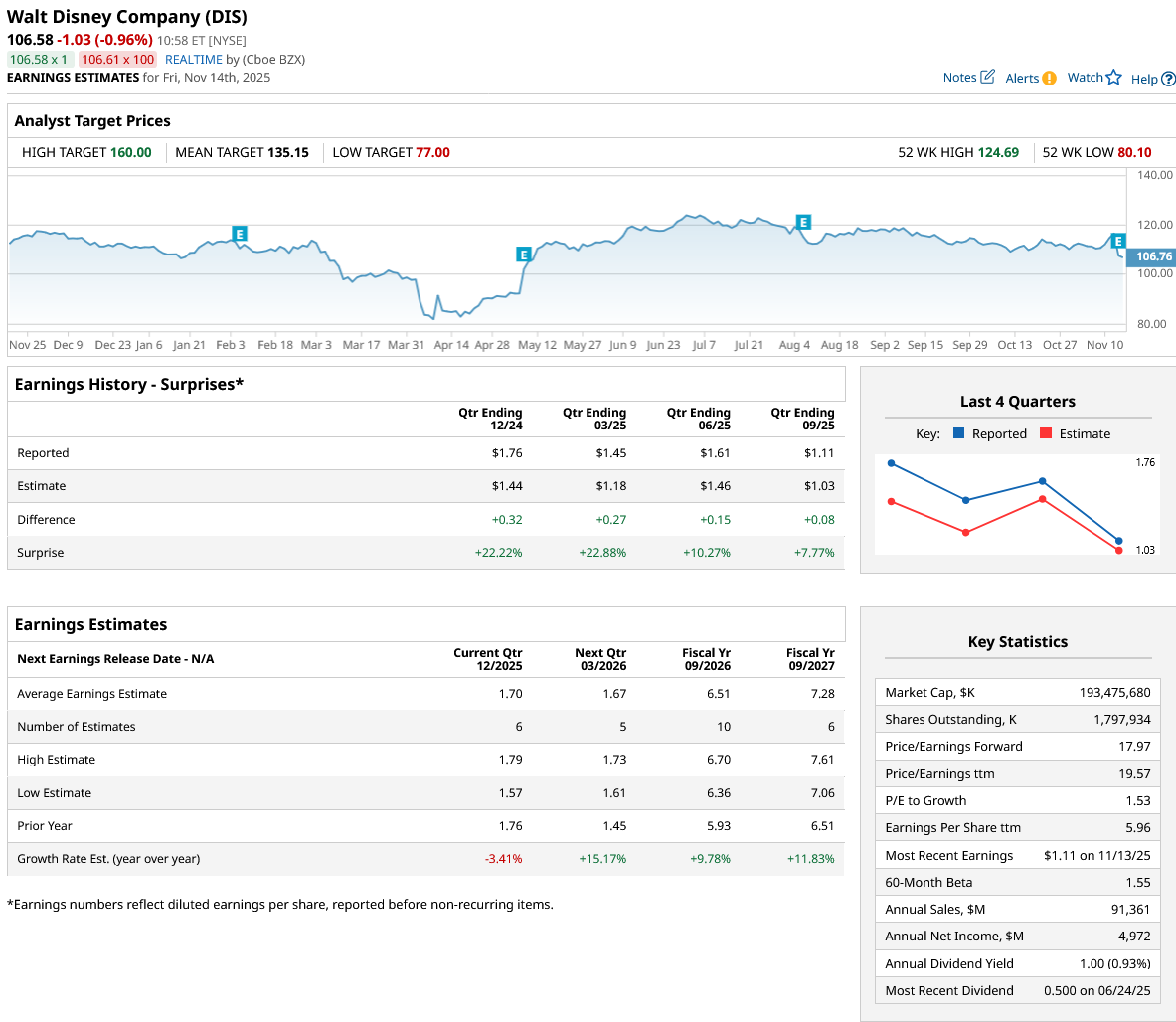Screen dimensions: 1176x1022
Task: Click the 52 WK HIGH 124.69 value
Action: (x=998, y=152)
